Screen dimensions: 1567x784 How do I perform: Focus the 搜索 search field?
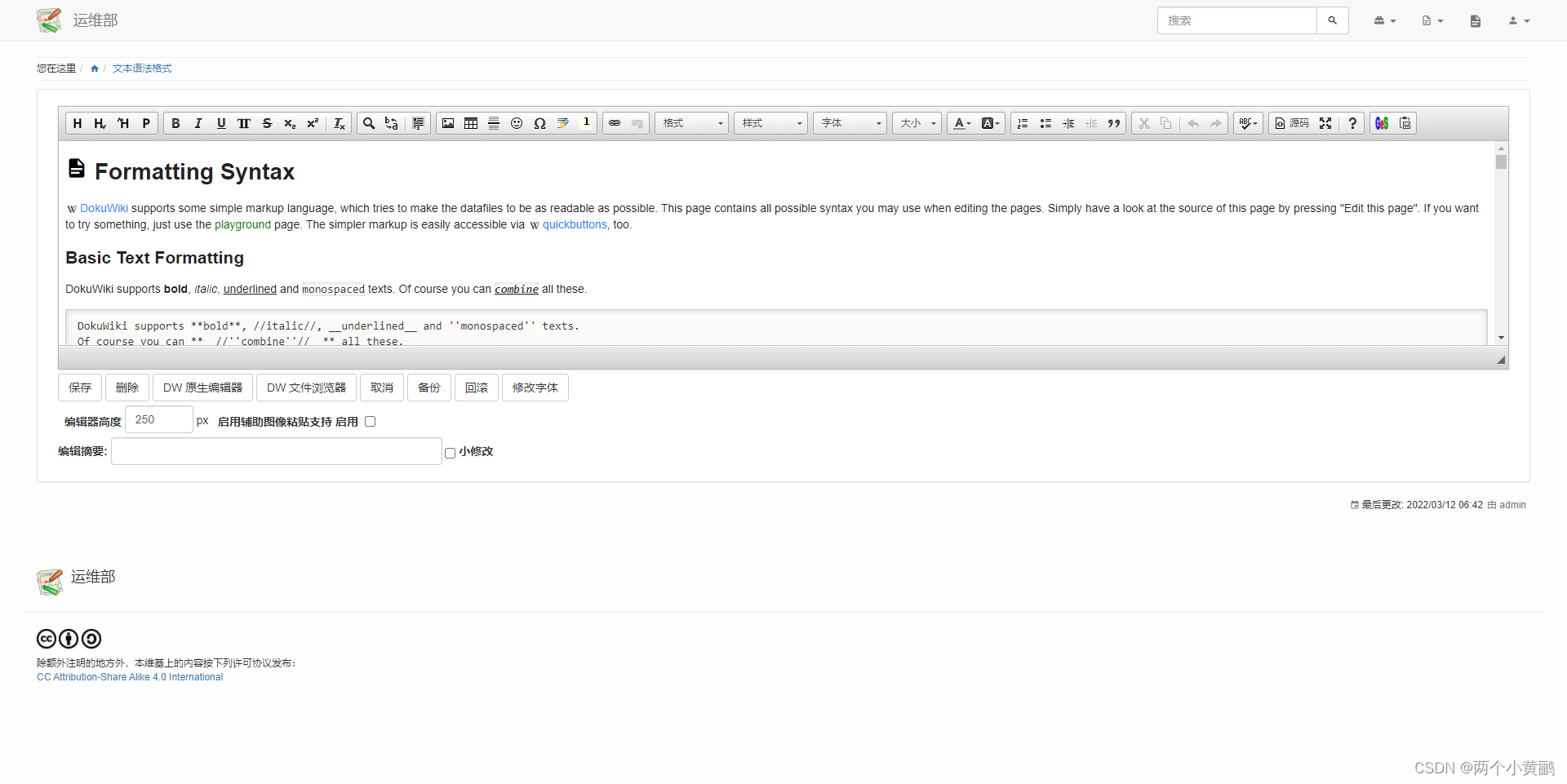[1237, 20]
